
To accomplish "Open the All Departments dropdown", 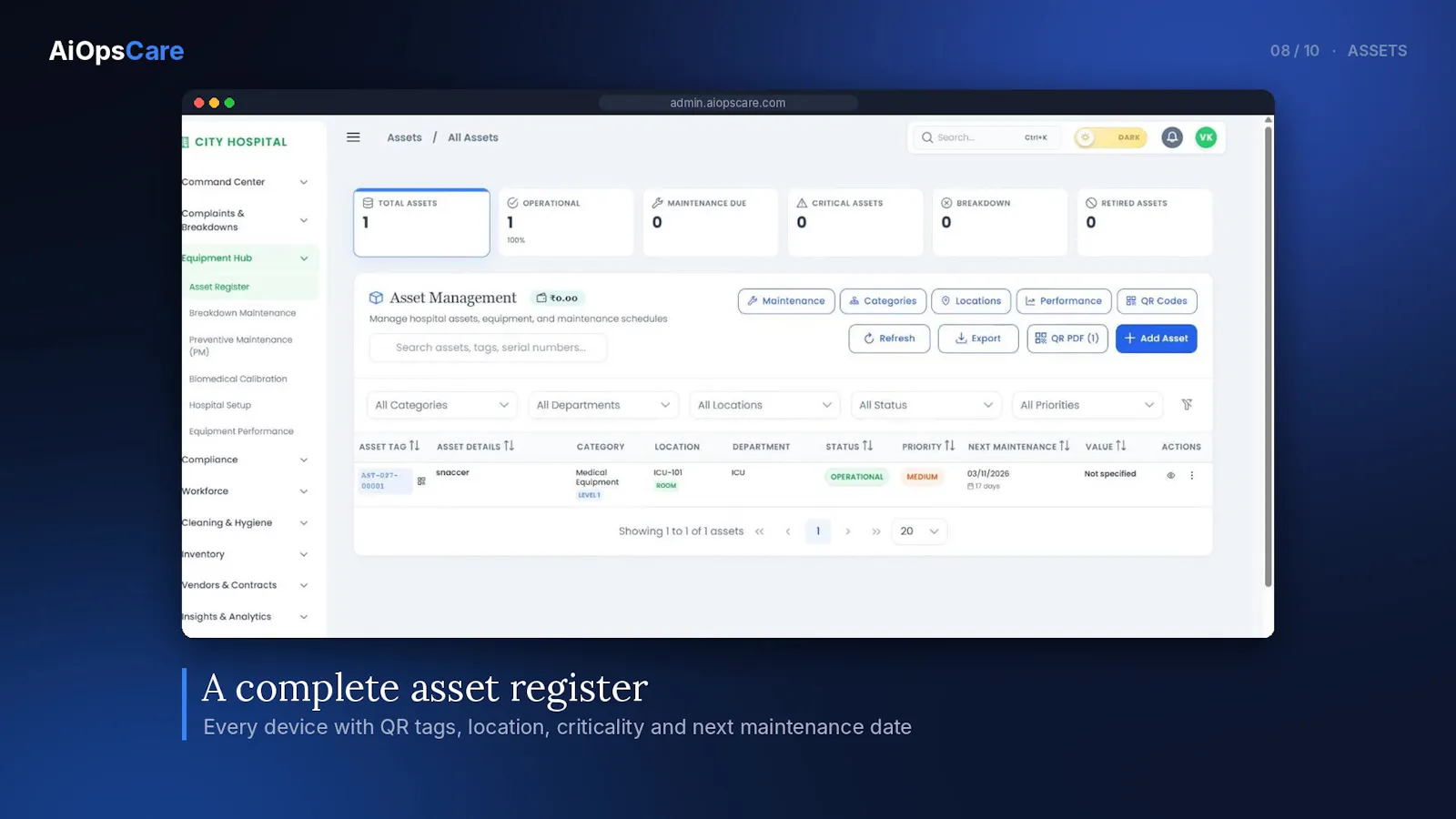I will tap(603, 405).
